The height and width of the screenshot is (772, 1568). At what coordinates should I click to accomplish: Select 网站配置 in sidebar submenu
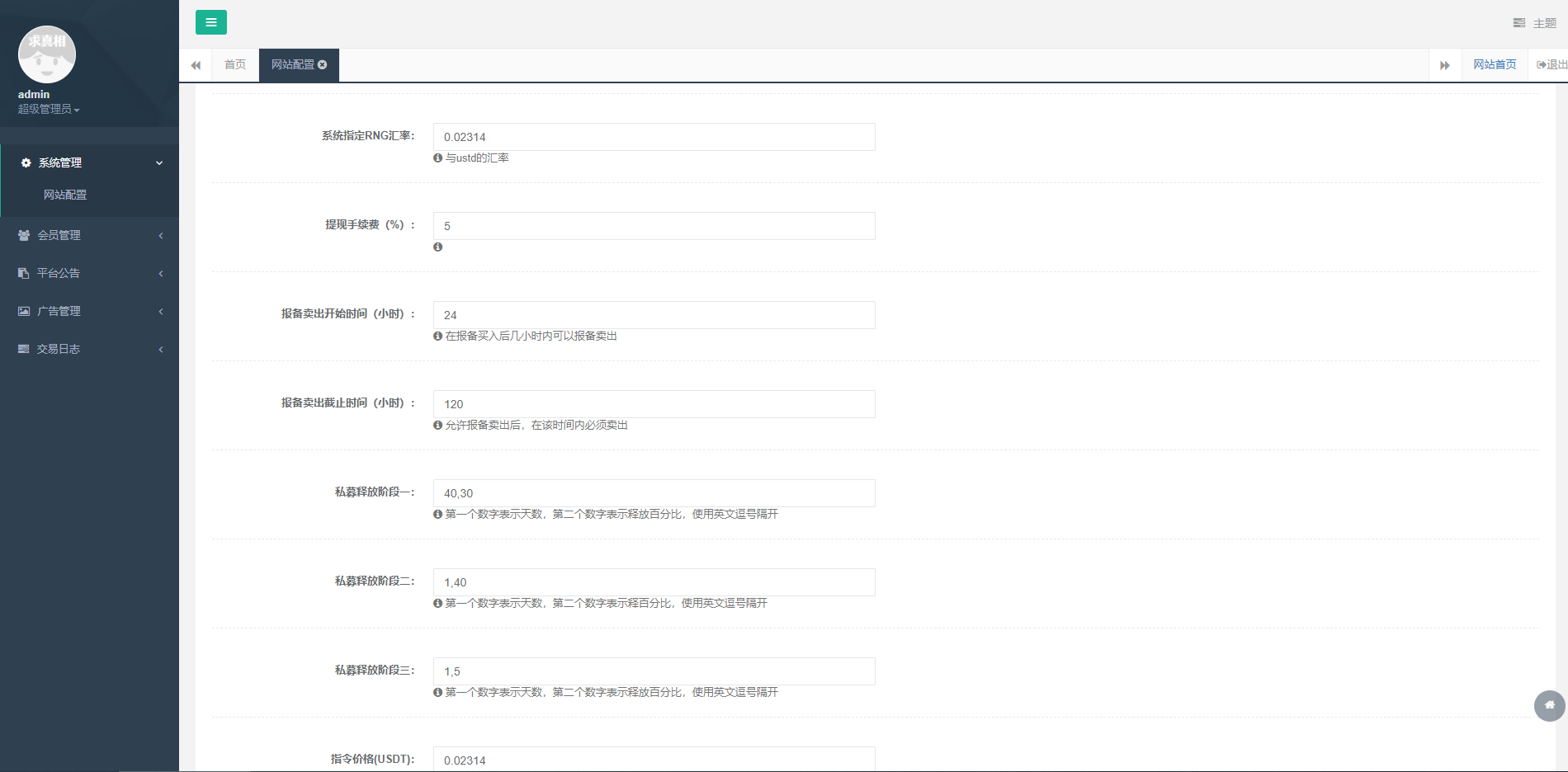[65, 195]
